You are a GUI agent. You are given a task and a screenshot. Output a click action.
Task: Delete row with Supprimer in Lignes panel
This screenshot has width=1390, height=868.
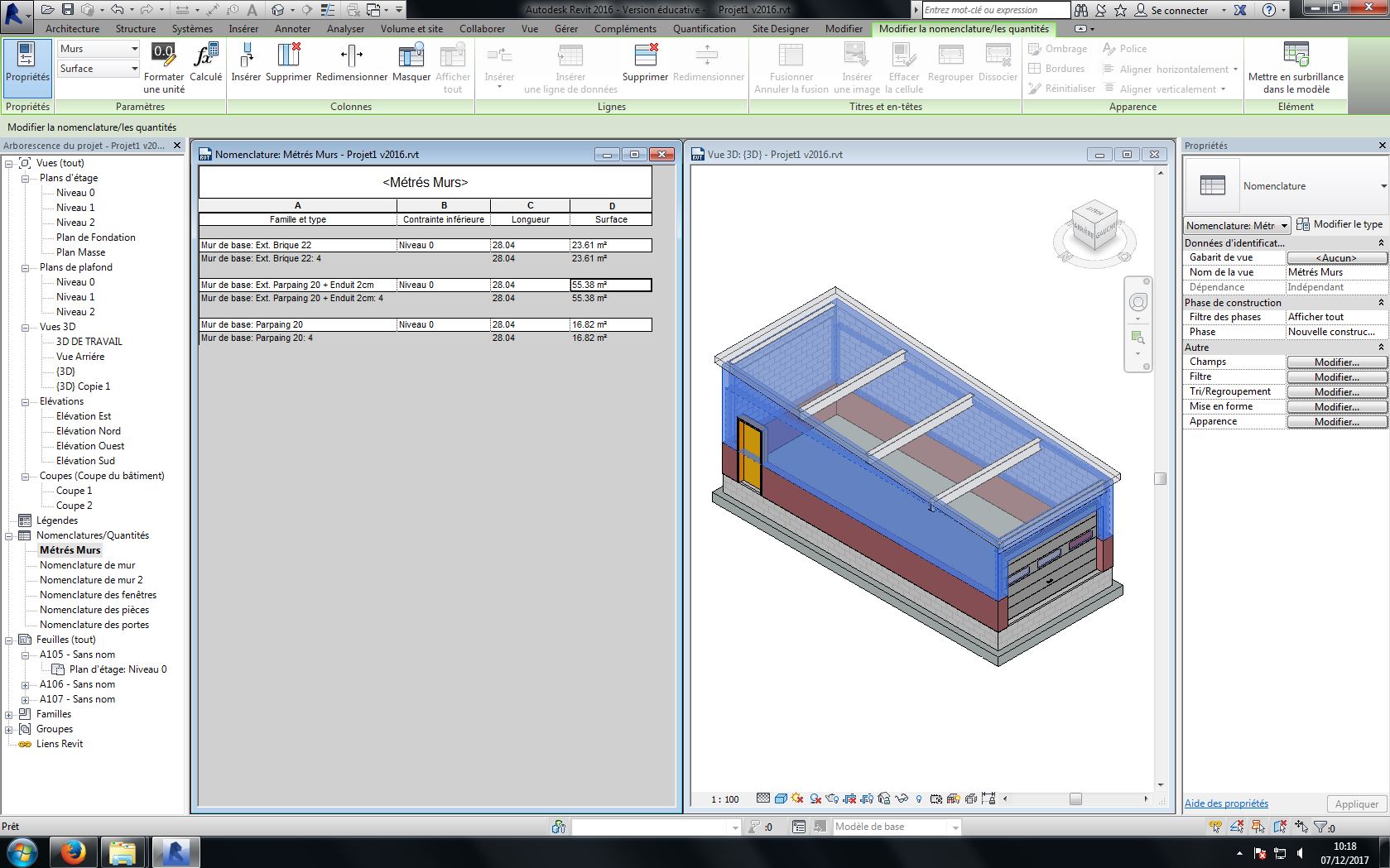pos(645,56)
